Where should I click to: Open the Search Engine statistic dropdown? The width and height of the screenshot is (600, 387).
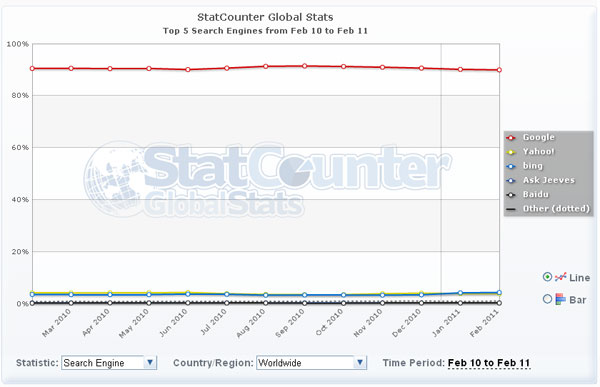tap(109, 363)
